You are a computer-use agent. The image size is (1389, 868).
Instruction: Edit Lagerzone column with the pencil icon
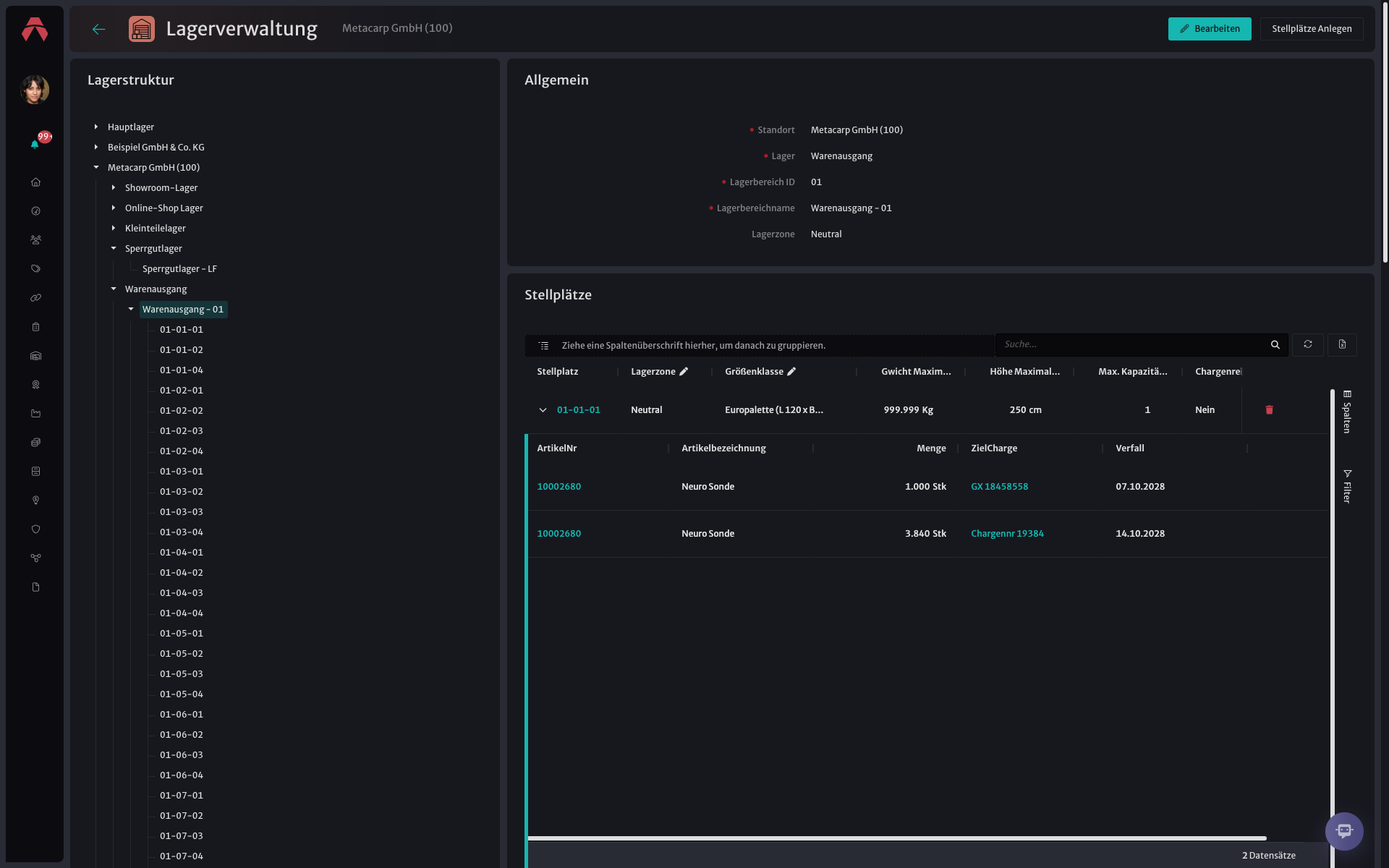[x=684, y=372]
